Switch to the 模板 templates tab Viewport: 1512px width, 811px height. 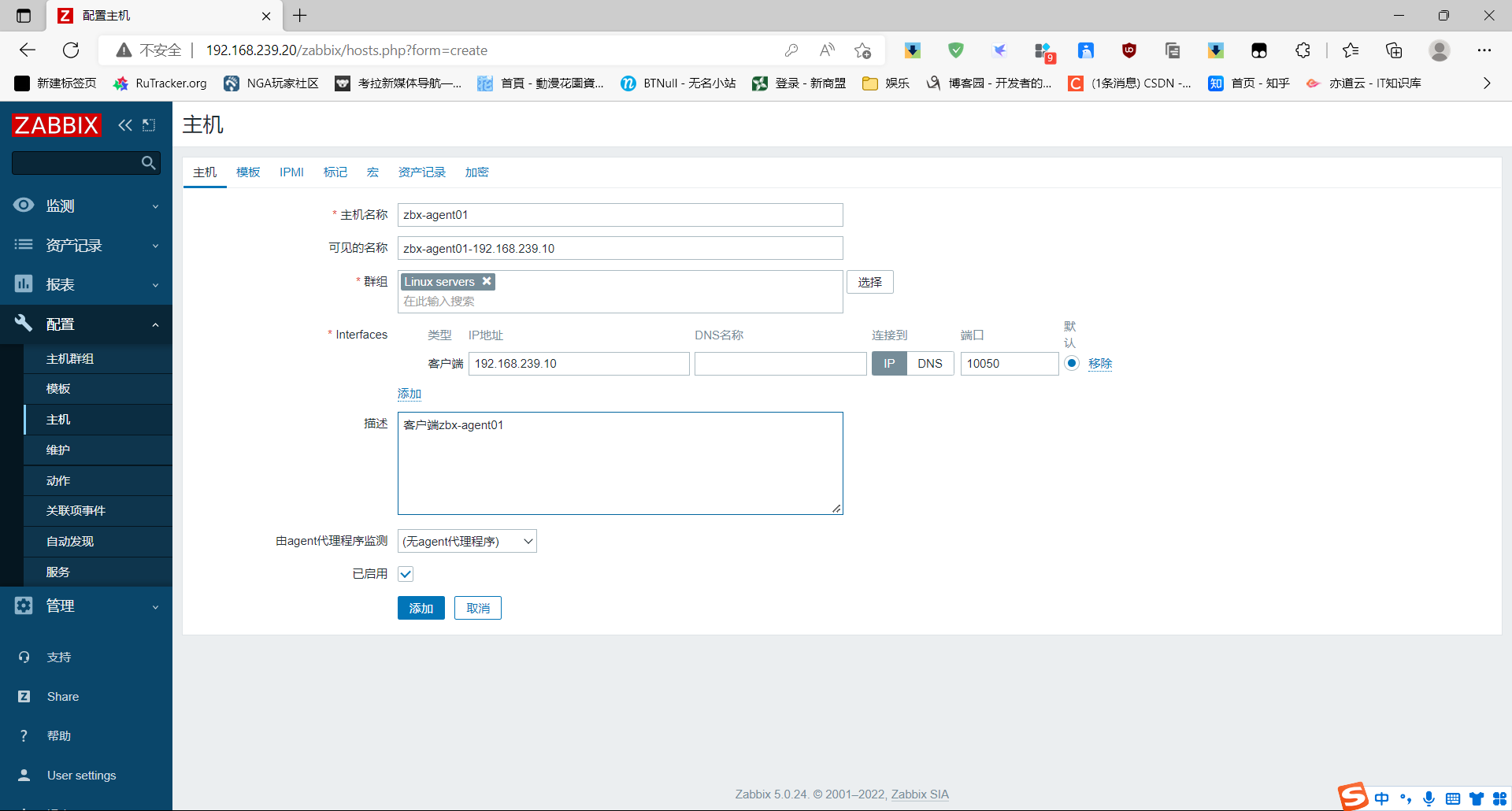248,172
